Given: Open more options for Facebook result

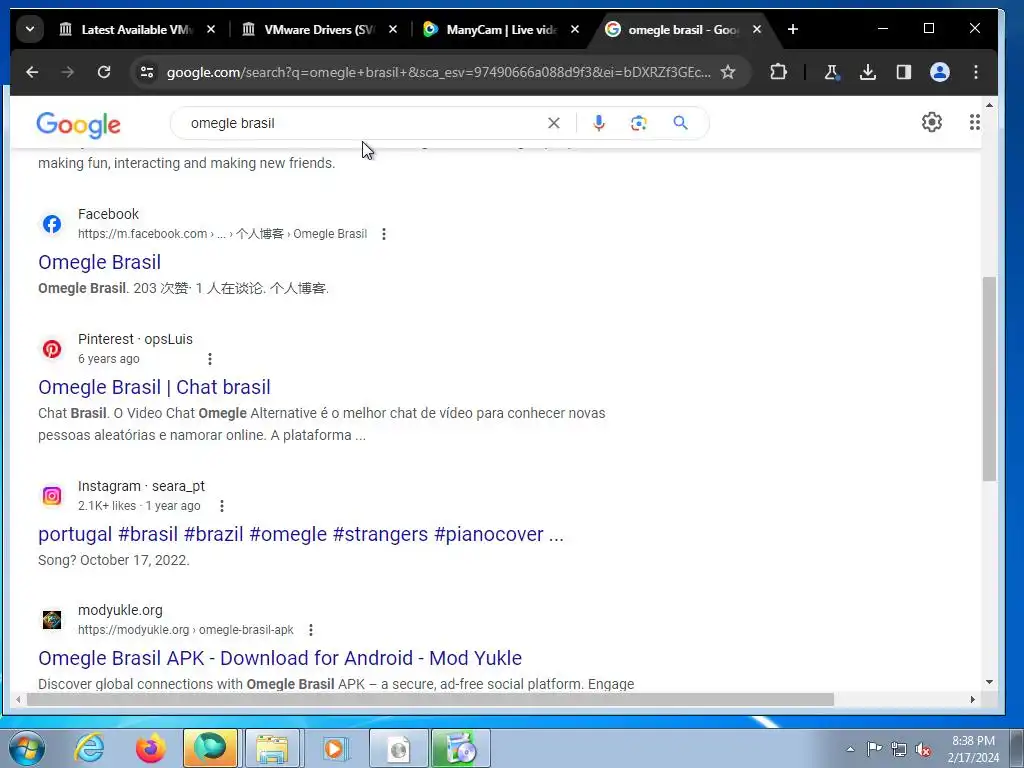Looking at the screenshot, I should pyautogui.click(x=384, y=234).
